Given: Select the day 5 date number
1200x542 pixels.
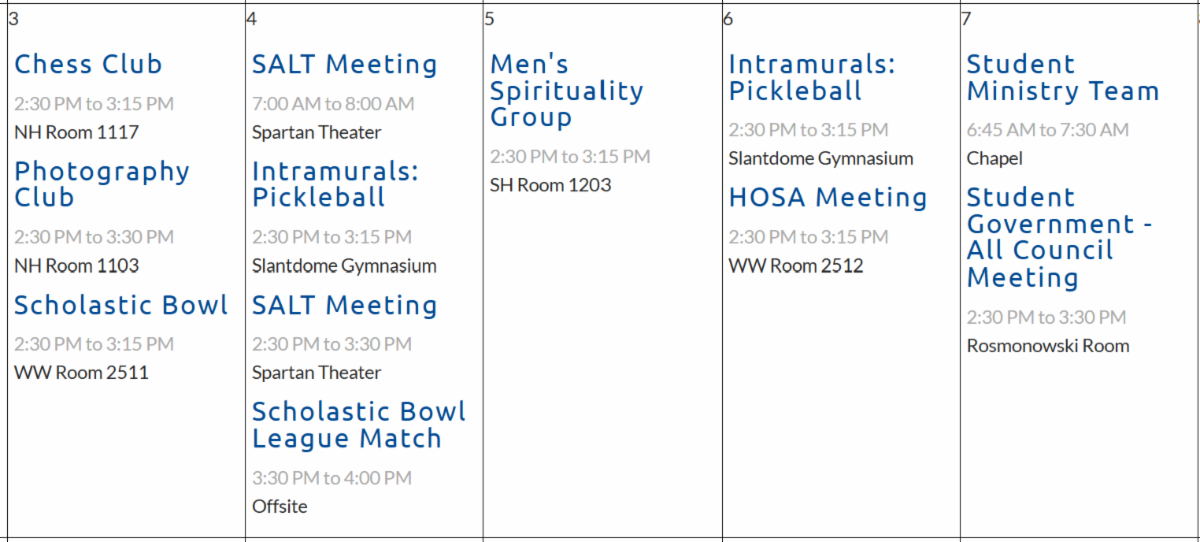Looking at the screenshot, I should (x=489, y=18).
